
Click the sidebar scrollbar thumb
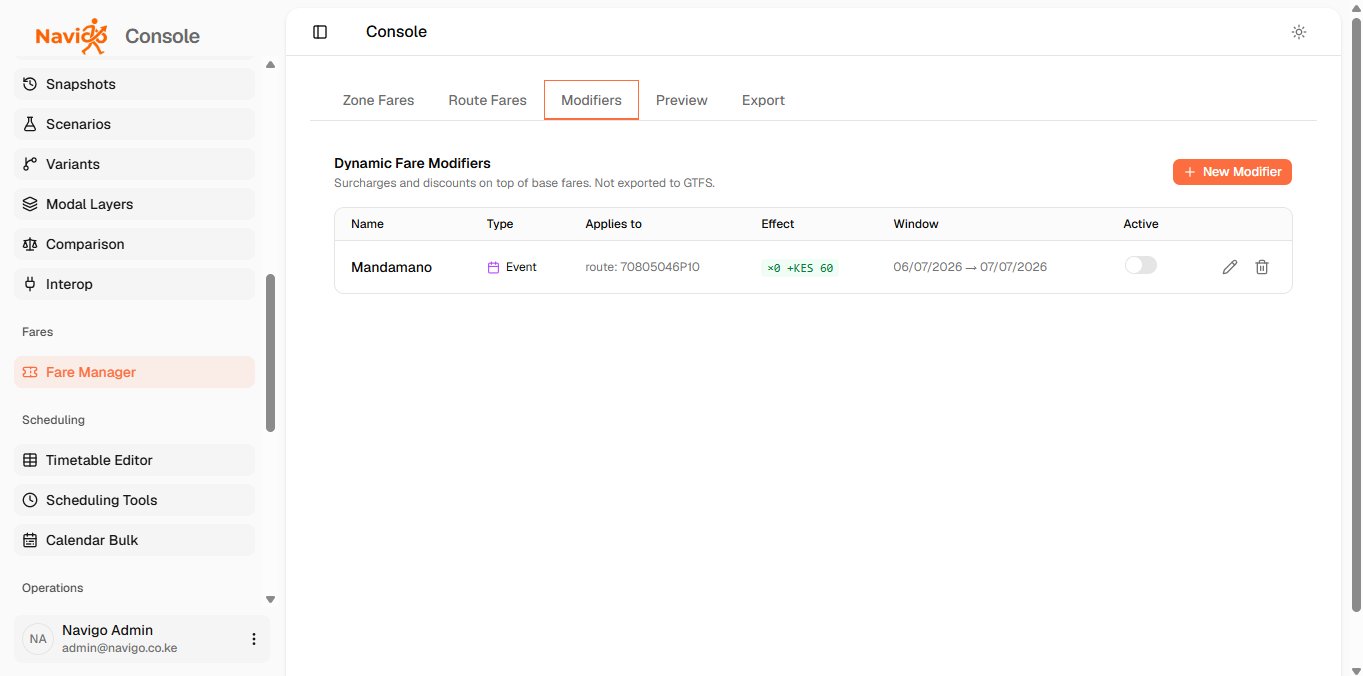tap(270, 353)
